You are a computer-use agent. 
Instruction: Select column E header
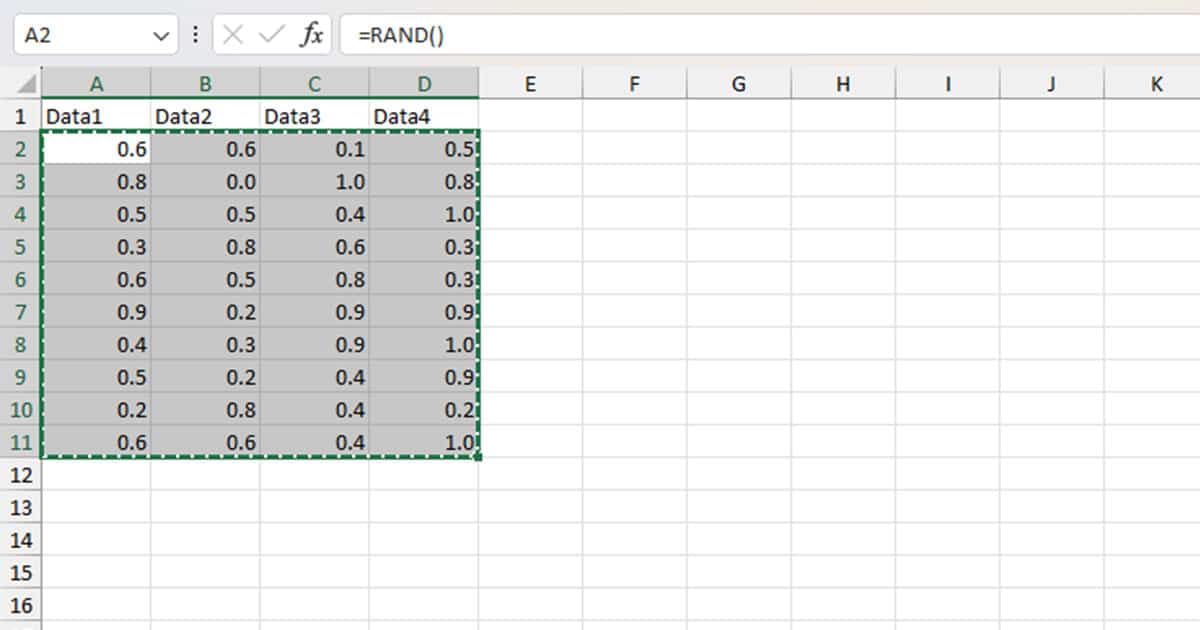(x=531, y=84)
